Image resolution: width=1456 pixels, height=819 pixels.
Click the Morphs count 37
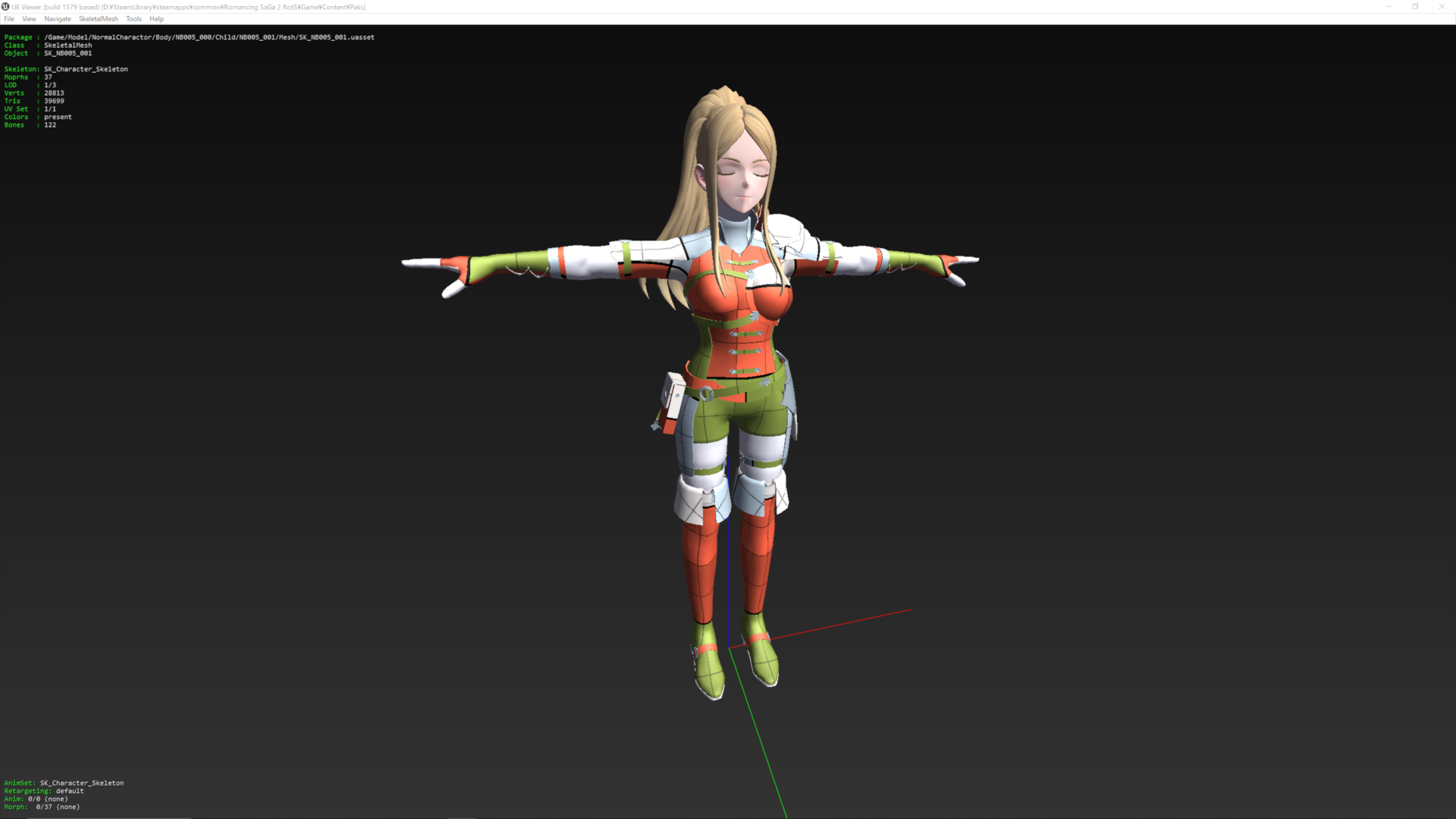click(49, 77)
